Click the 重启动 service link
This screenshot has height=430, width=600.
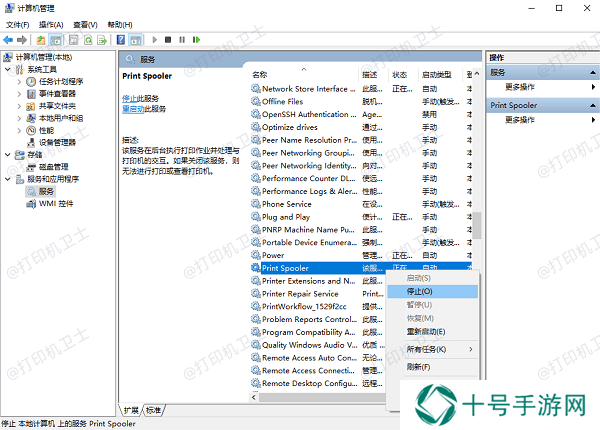134,108
